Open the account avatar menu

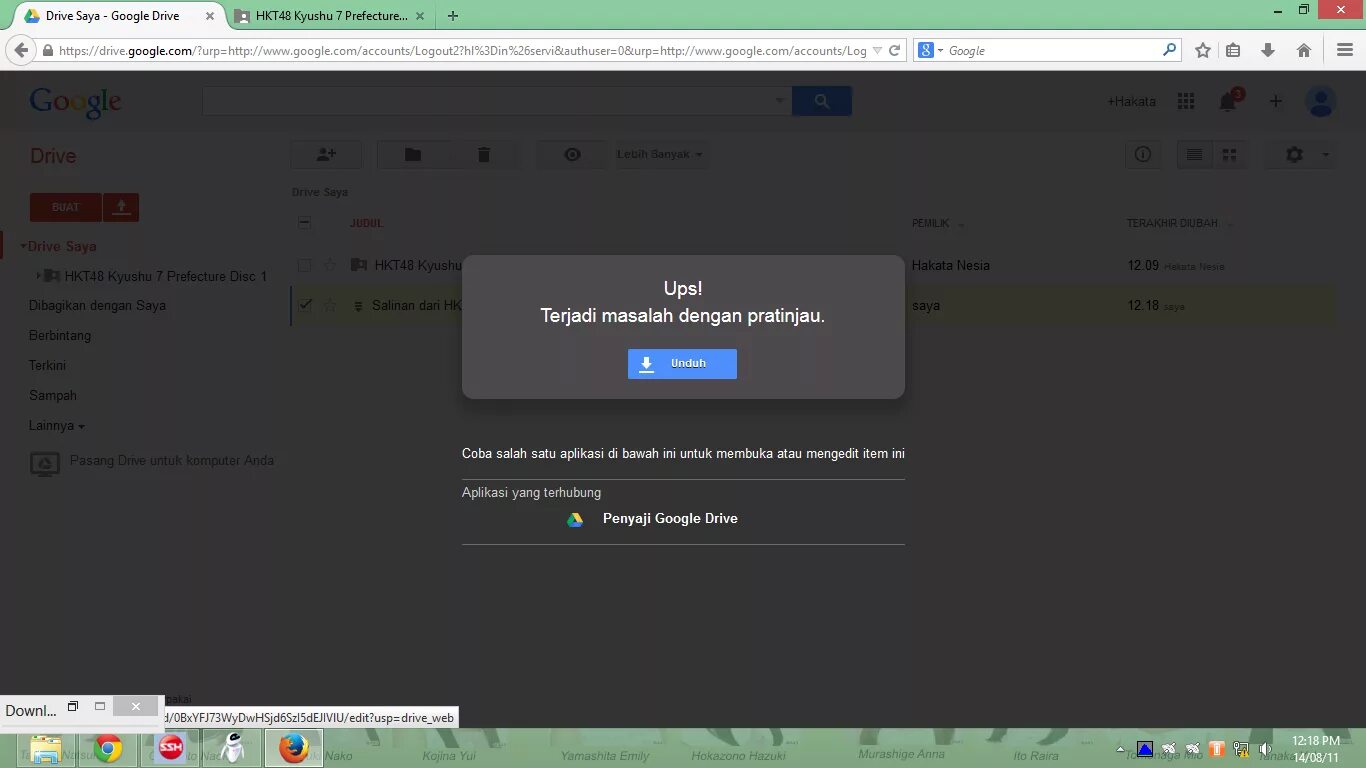click(1321, 101)
